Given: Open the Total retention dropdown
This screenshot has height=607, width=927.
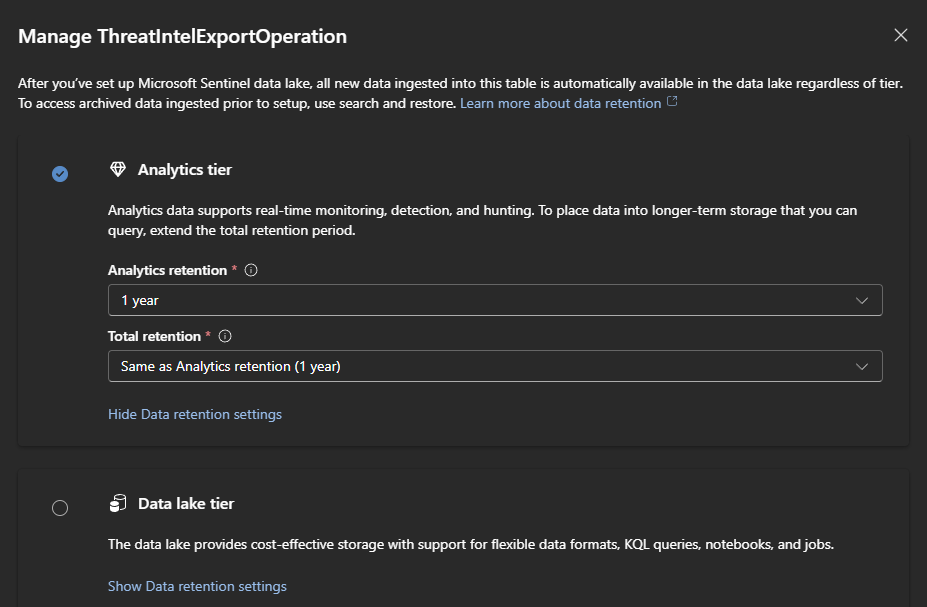Looking at the screenshot, I should tap(495, 365).
